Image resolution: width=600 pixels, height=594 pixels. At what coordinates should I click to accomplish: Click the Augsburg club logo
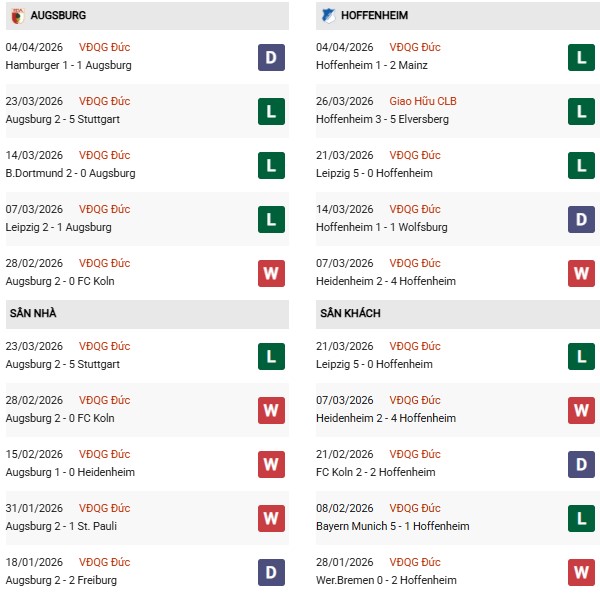17,15
